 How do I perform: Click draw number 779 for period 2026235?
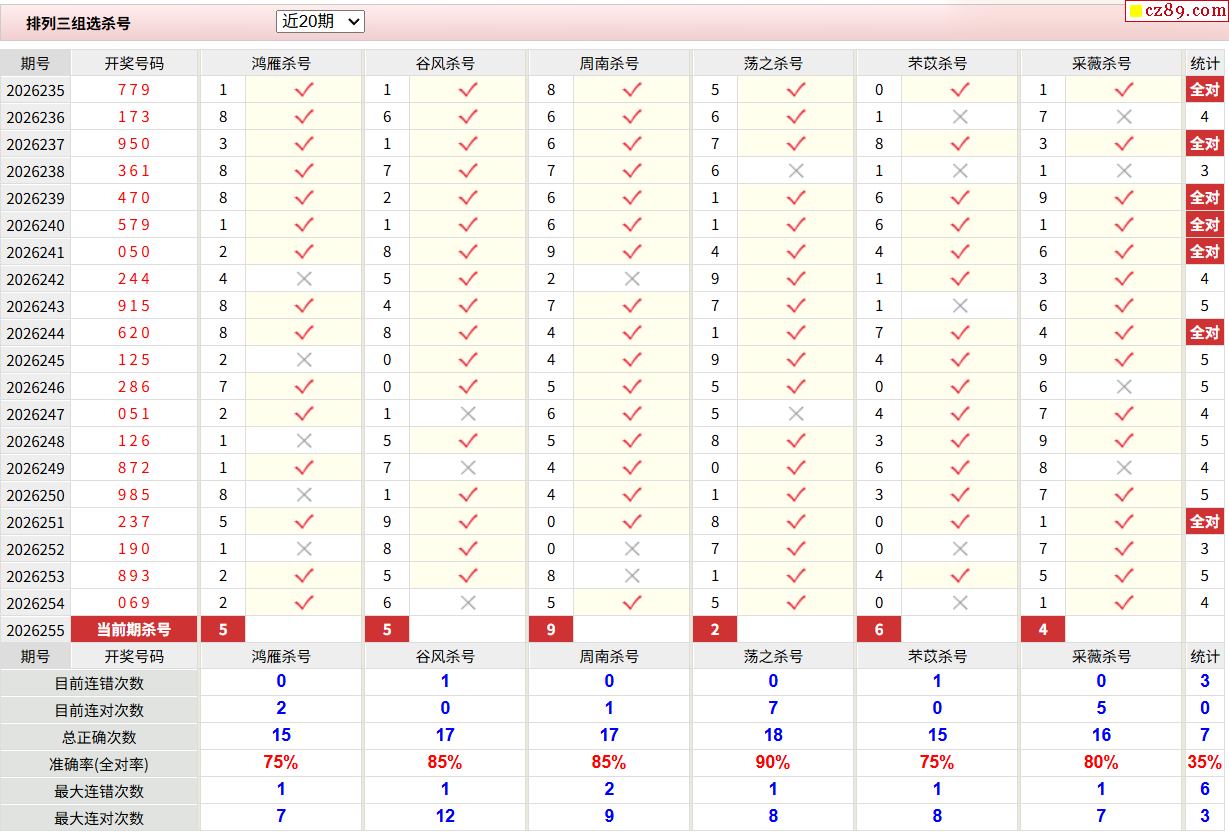(134, 90)
